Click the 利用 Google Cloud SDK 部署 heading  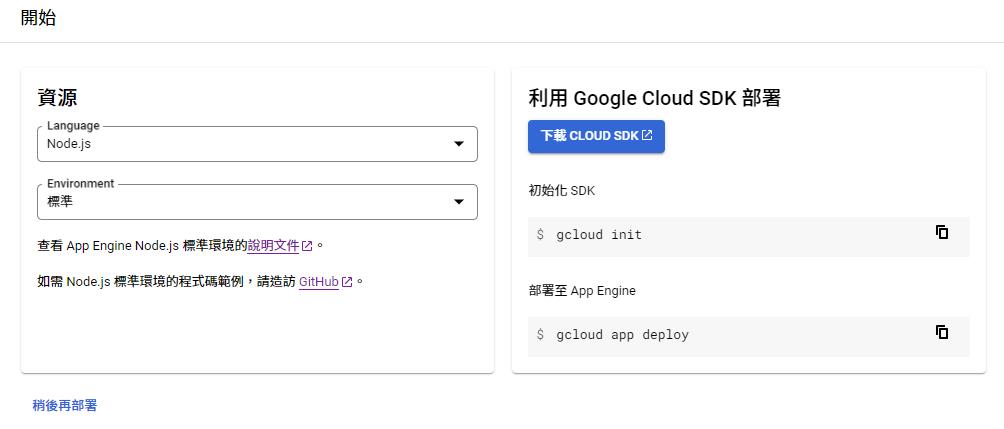point(654,97)
